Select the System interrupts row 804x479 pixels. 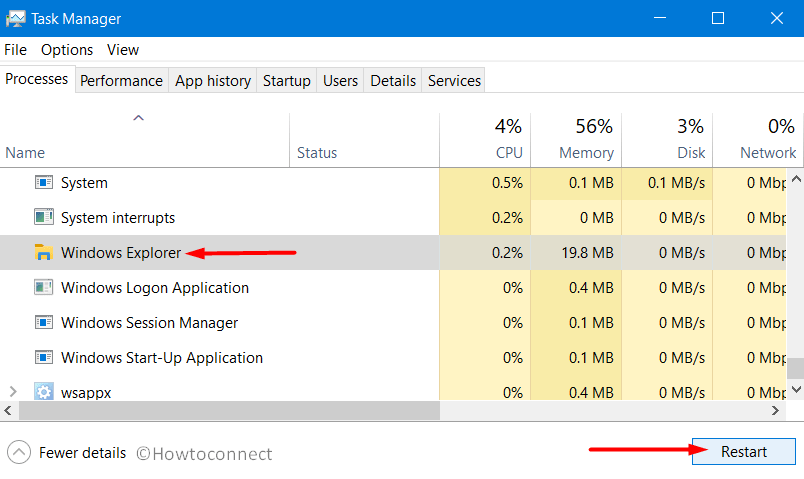(x=393, y=217)
